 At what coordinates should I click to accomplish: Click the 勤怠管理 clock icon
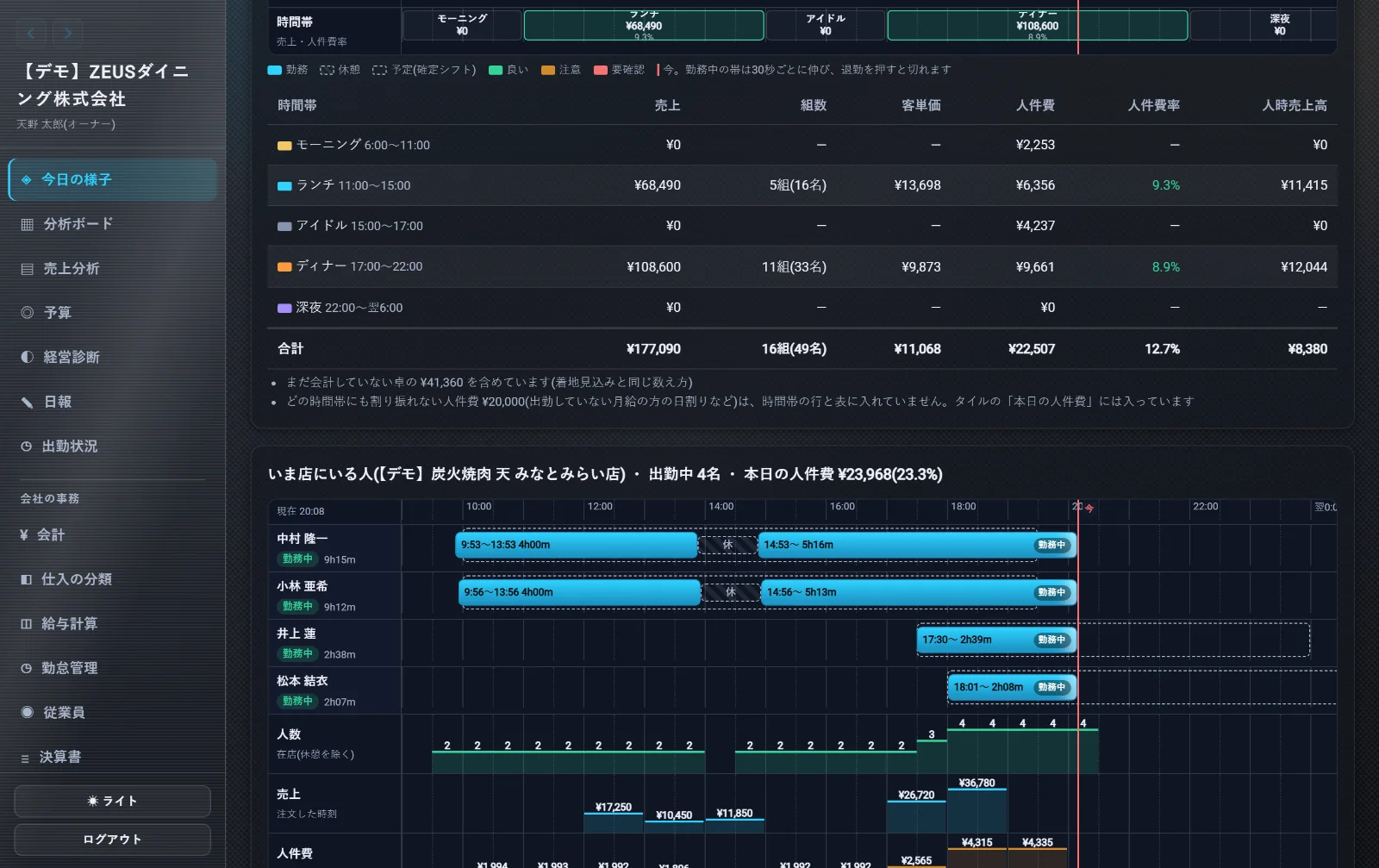pos(26,668)
